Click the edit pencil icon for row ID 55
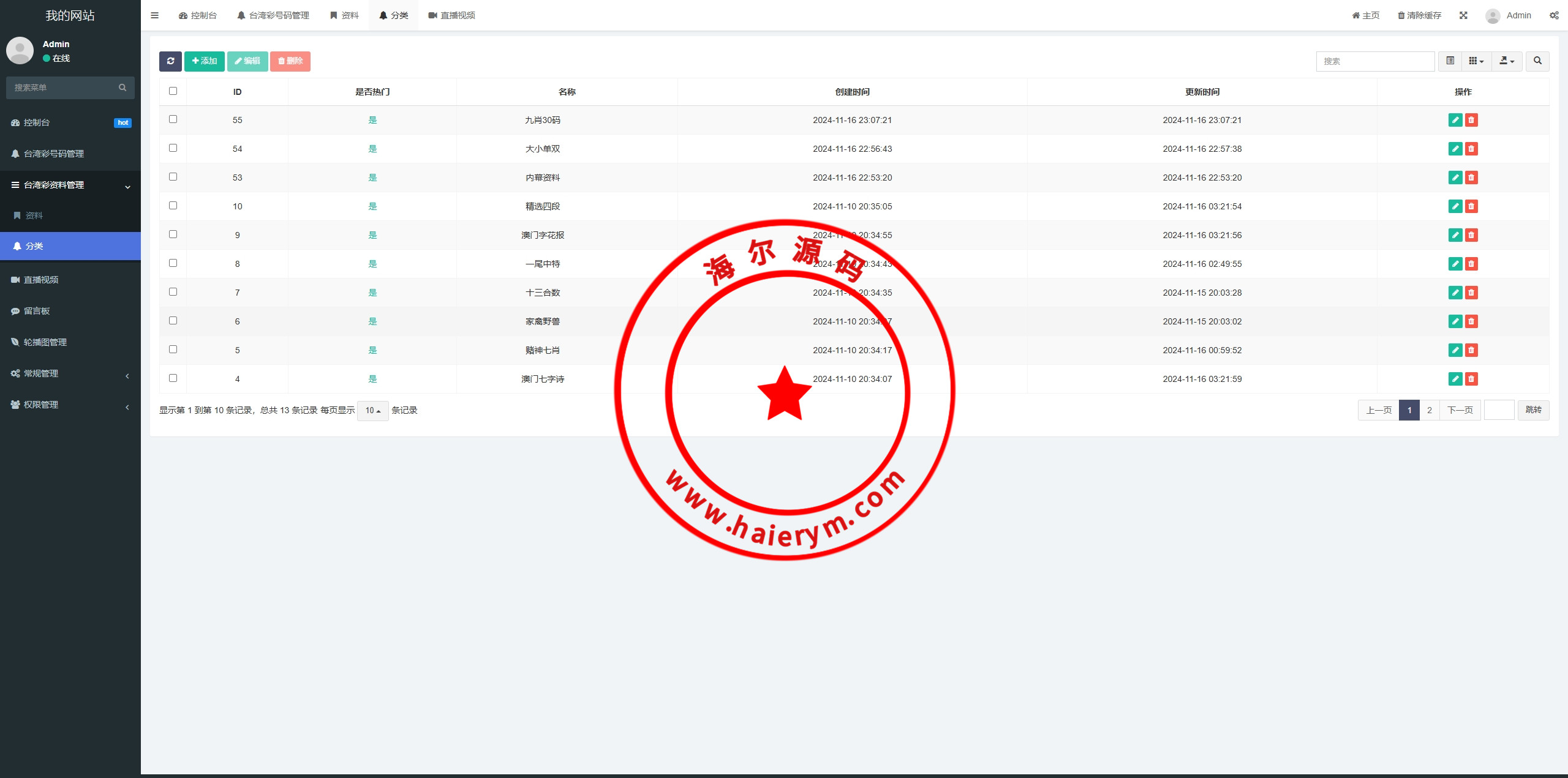Image resolution: width=1568 pixels, height=778 pixels. pyautogui.click(x=1455, y=120)
